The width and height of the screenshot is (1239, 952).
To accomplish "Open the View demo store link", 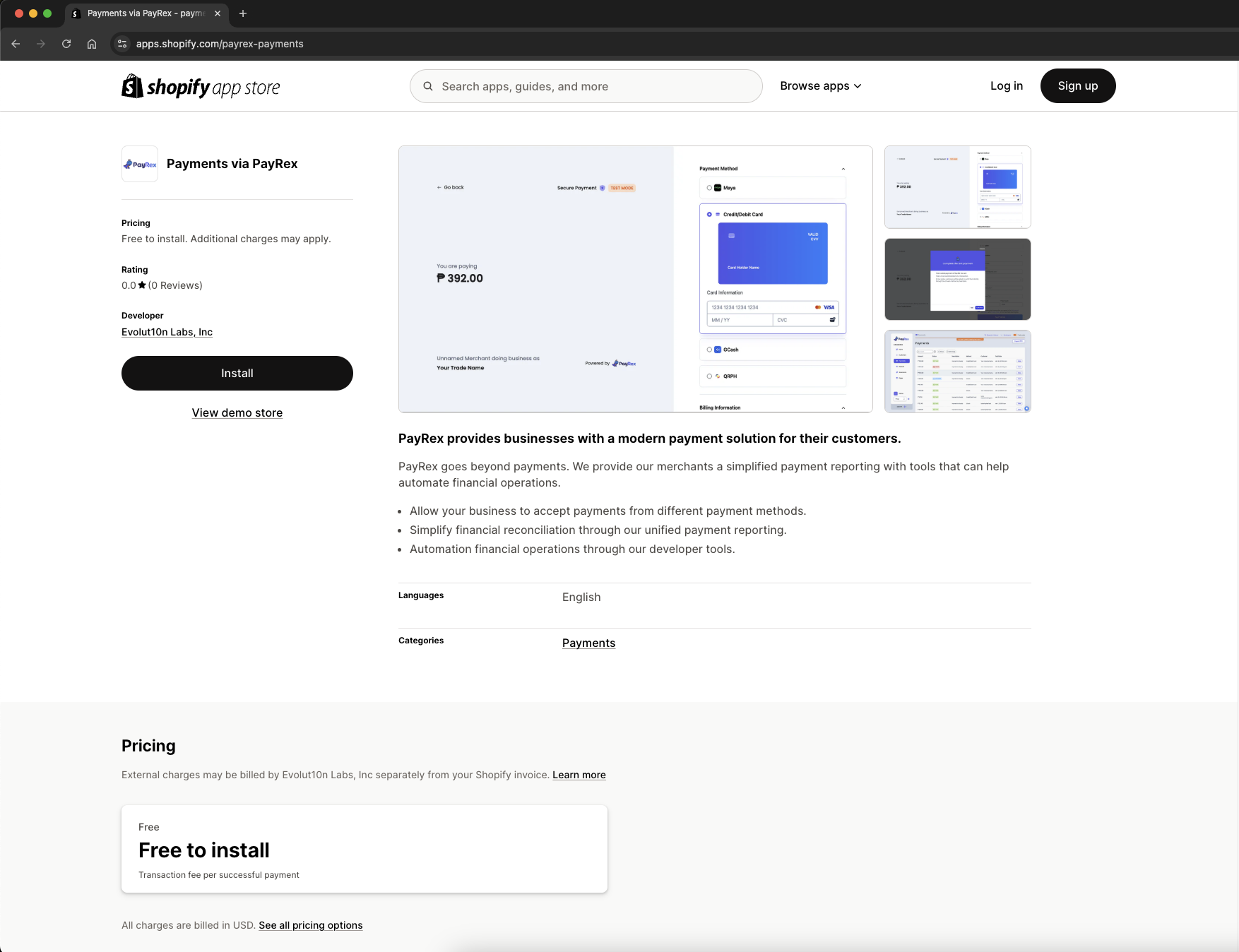I will [237, 412].
